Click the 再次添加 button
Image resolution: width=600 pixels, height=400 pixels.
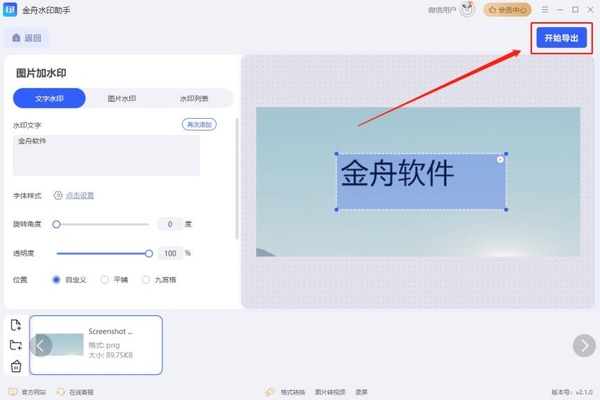tap(199, 124)
